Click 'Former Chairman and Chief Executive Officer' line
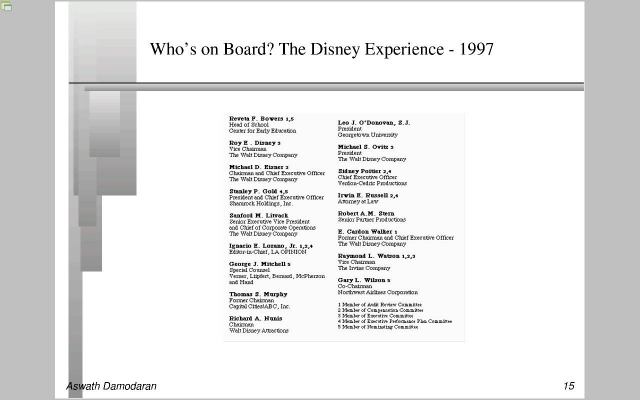 point(396,238)
